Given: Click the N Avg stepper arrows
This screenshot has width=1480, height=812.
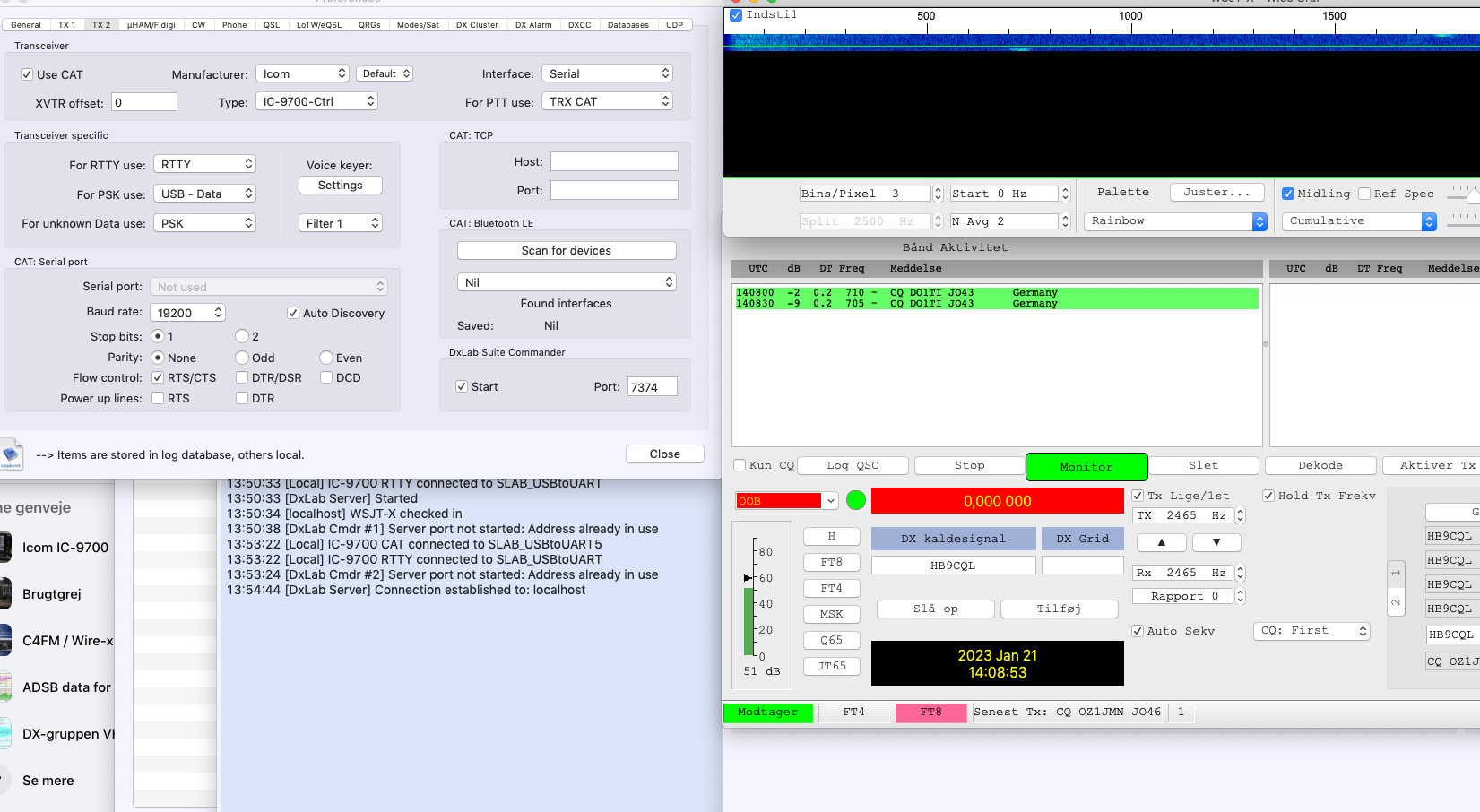Looking at the screenshot, I should (1066, 221).
